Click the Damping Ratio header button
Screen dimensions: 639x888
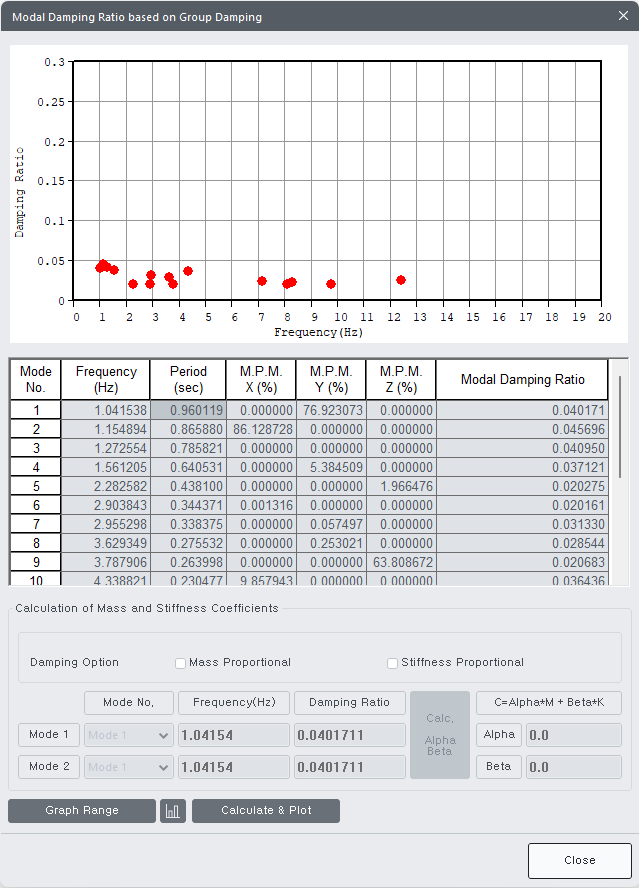coord(350,702)
